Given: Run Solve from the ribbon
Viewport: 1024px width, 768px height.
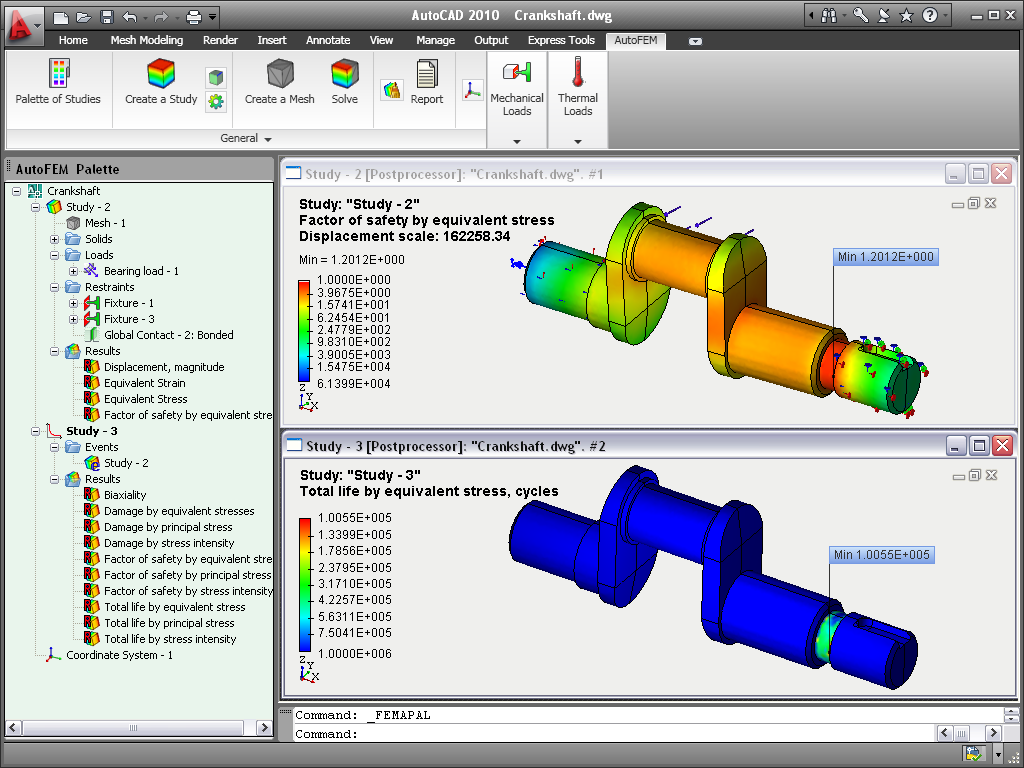Looking at the screenshot, I should pyautogui.click(x=344, y=82).
